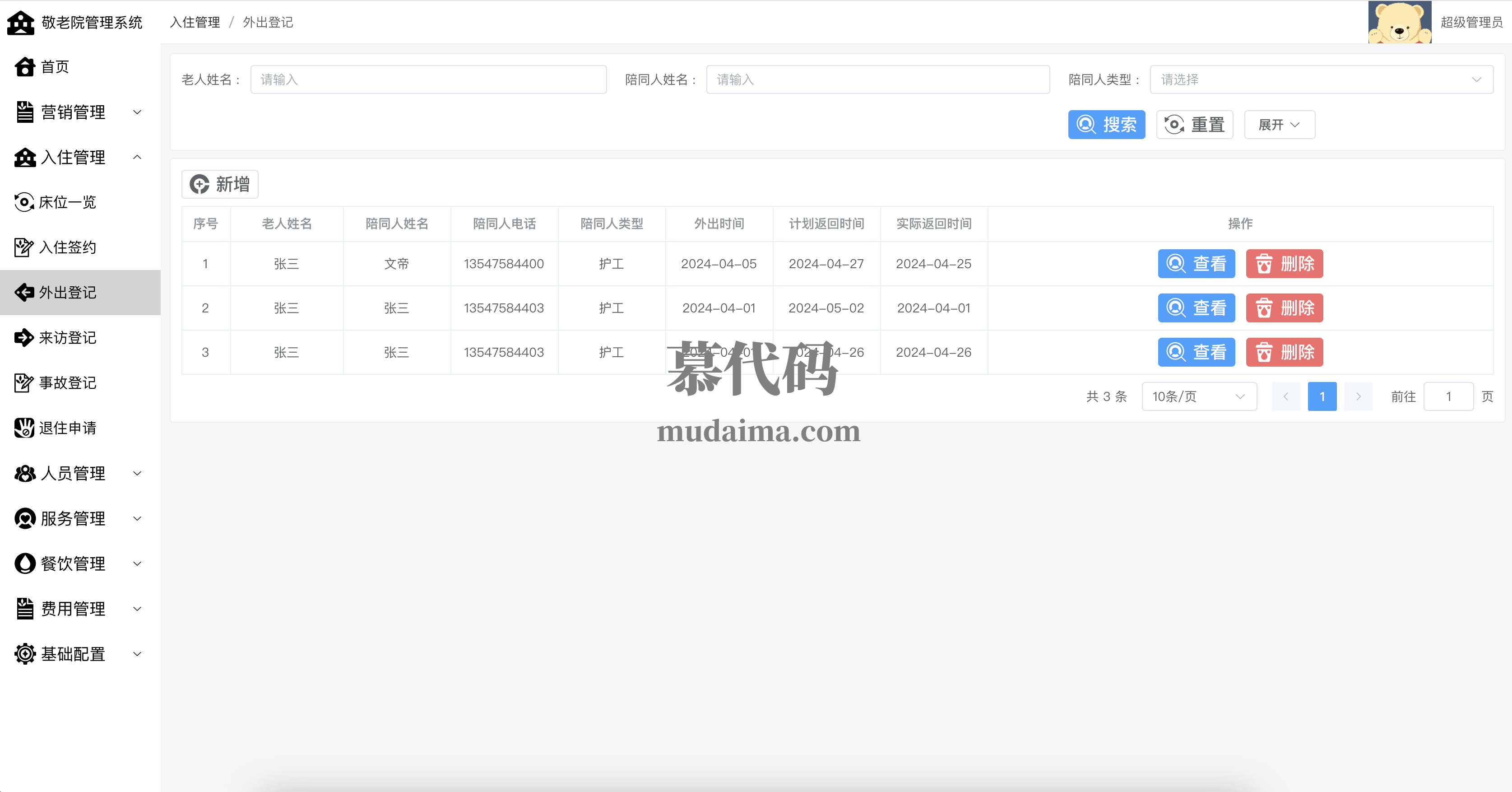The height and width of the screenshot is (792, 1512).
Task: Open 入住签约 via its pencil icon
Action: (x=24, y=247)
